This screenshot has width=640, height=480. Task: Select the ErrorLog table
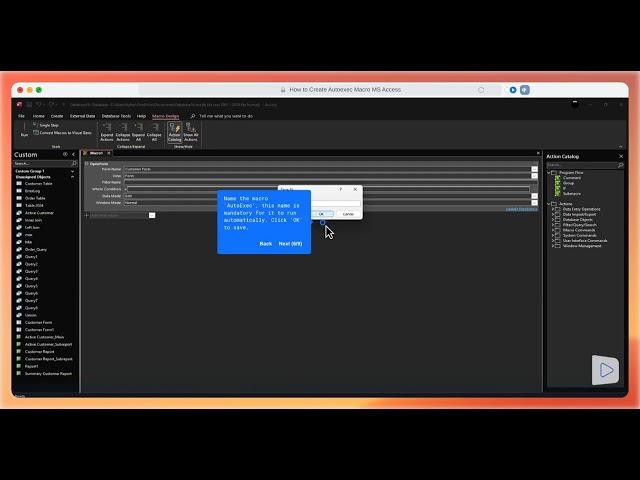tap(29, 191)
